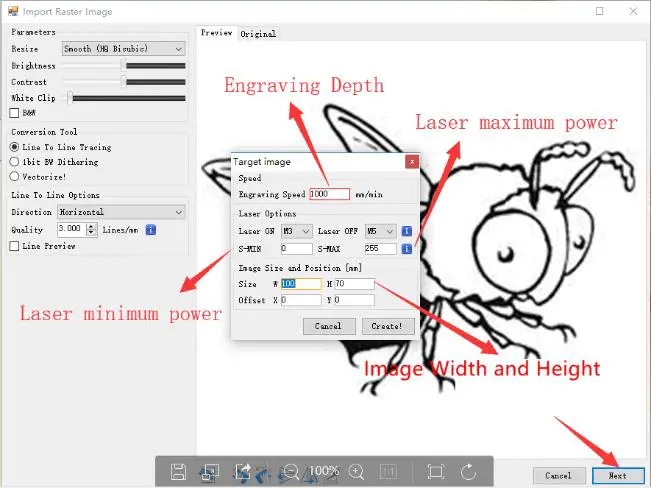The width and height of the screenshot is (651, 488).
Task: Decrease Quality with the down stepper
Action: coord(92,233)
